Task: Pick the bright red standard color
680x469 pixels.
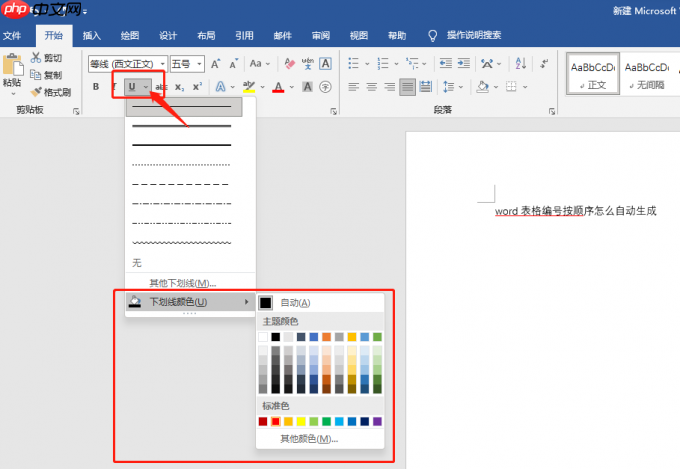Action: pos(275,421)
